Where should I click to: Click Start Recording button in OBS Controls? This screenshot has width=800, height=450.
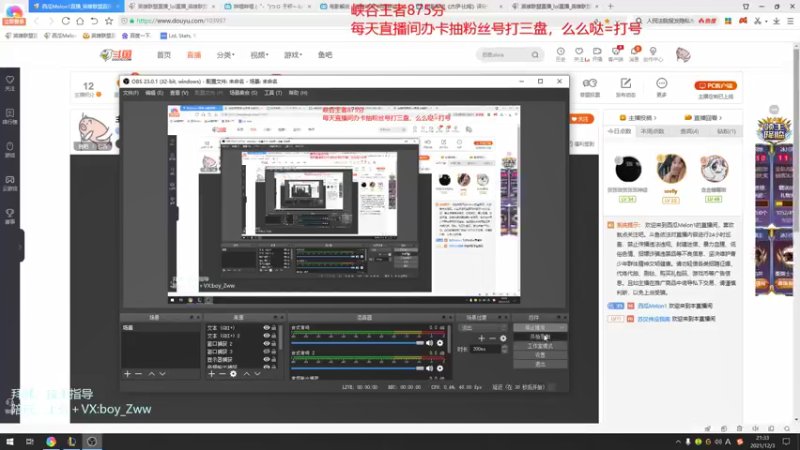(x=540, y=337)
